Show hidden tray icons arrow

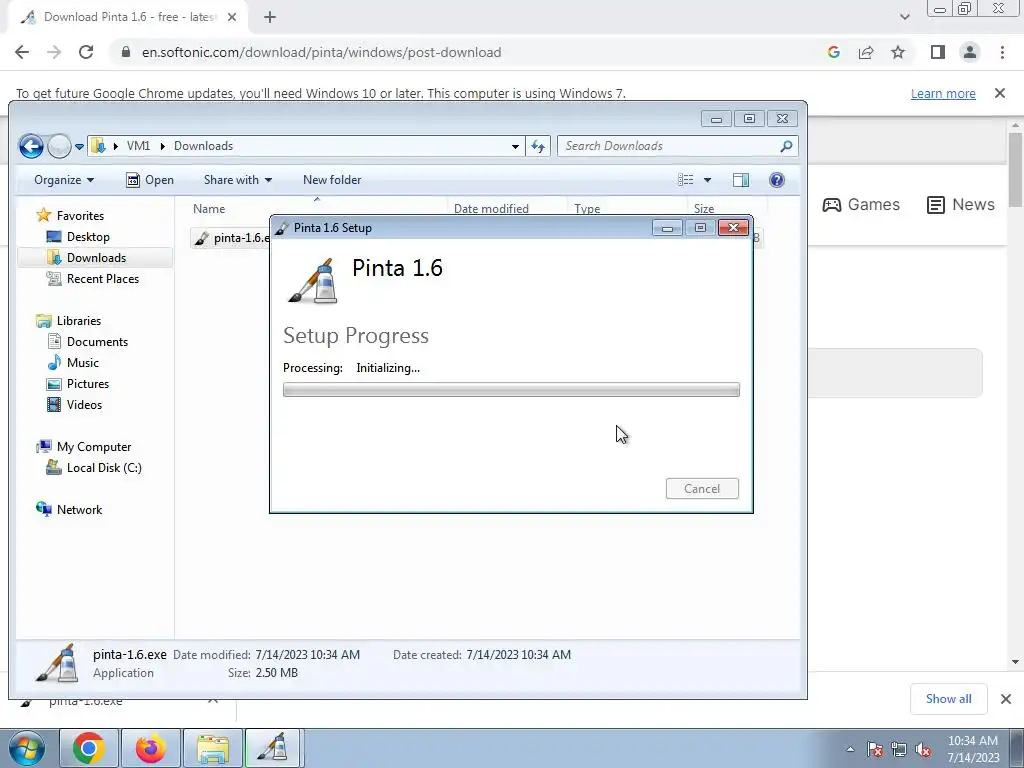pyautogui.click(x=850, y=749)
